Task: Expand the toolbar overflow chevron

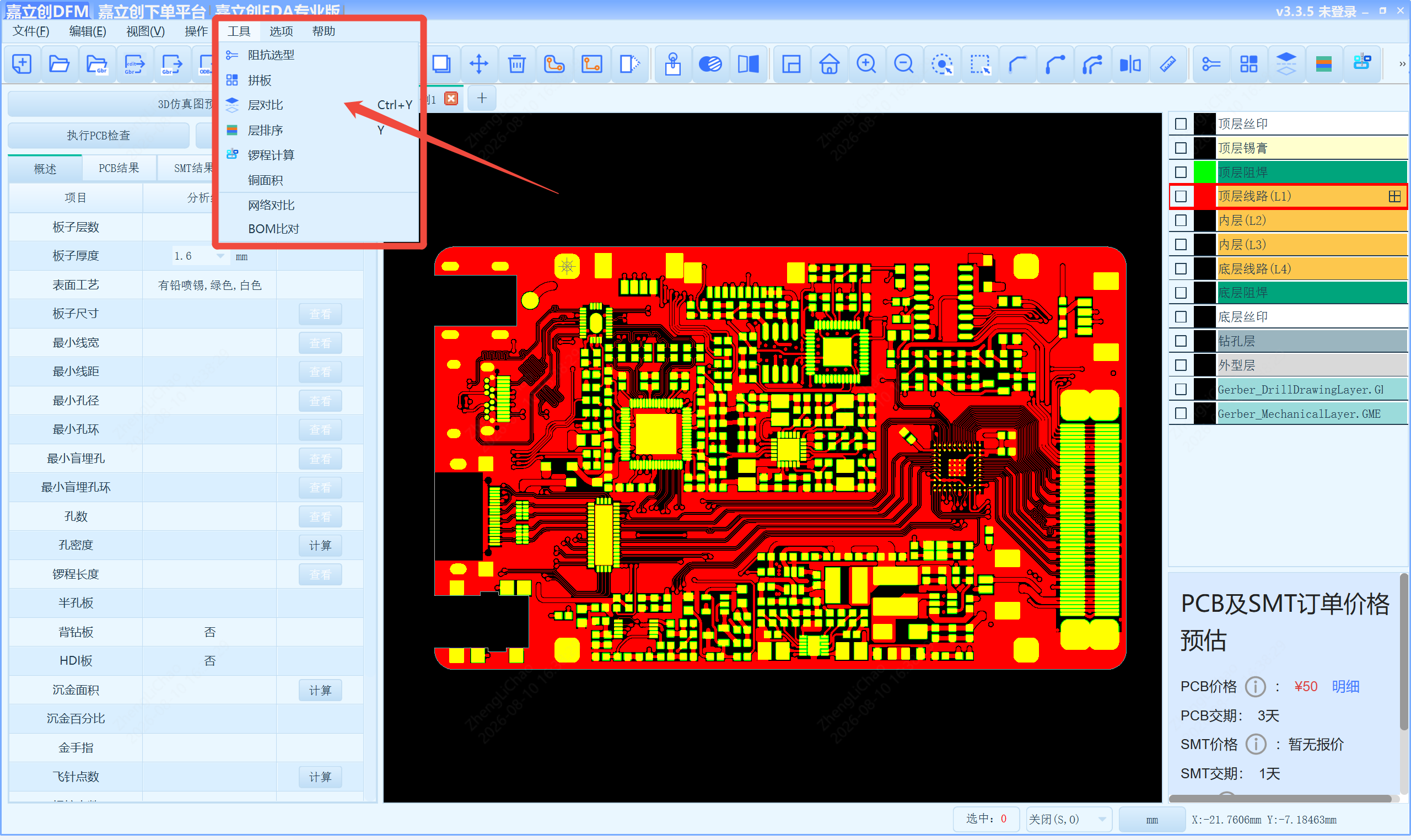Action: point(1402,64)
